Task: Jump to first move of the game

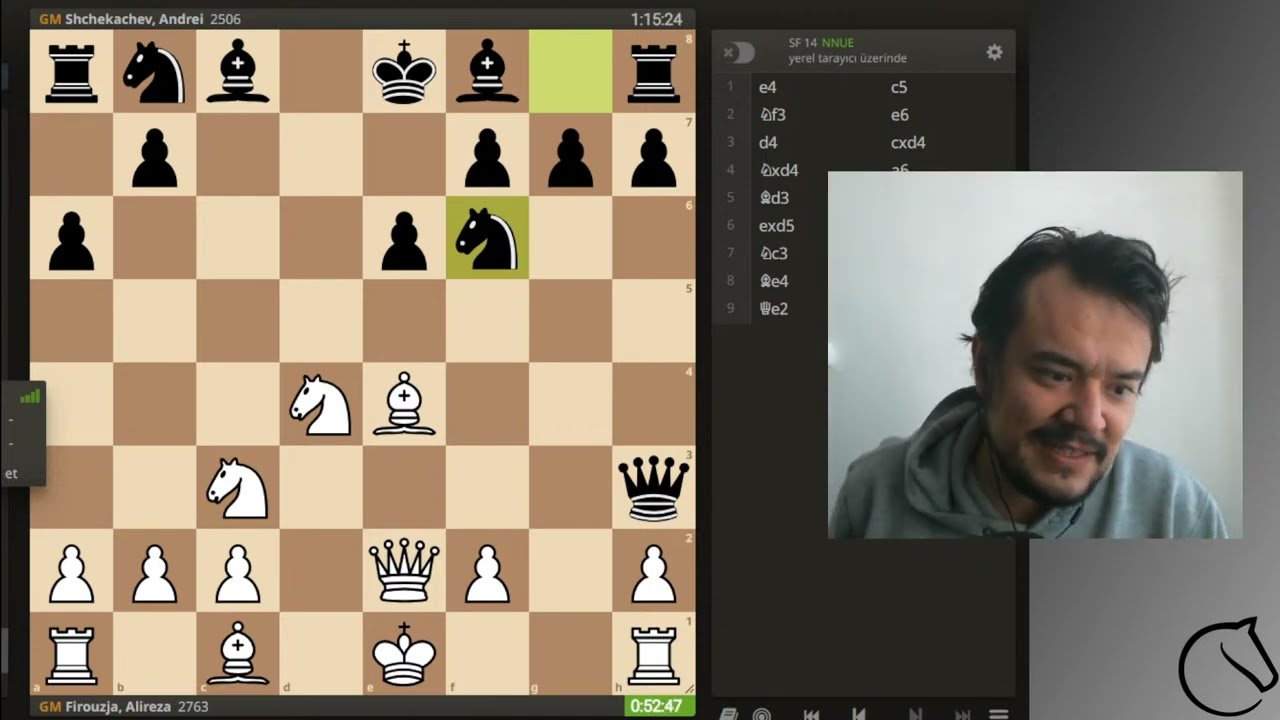Action: (x=811, y=714)
